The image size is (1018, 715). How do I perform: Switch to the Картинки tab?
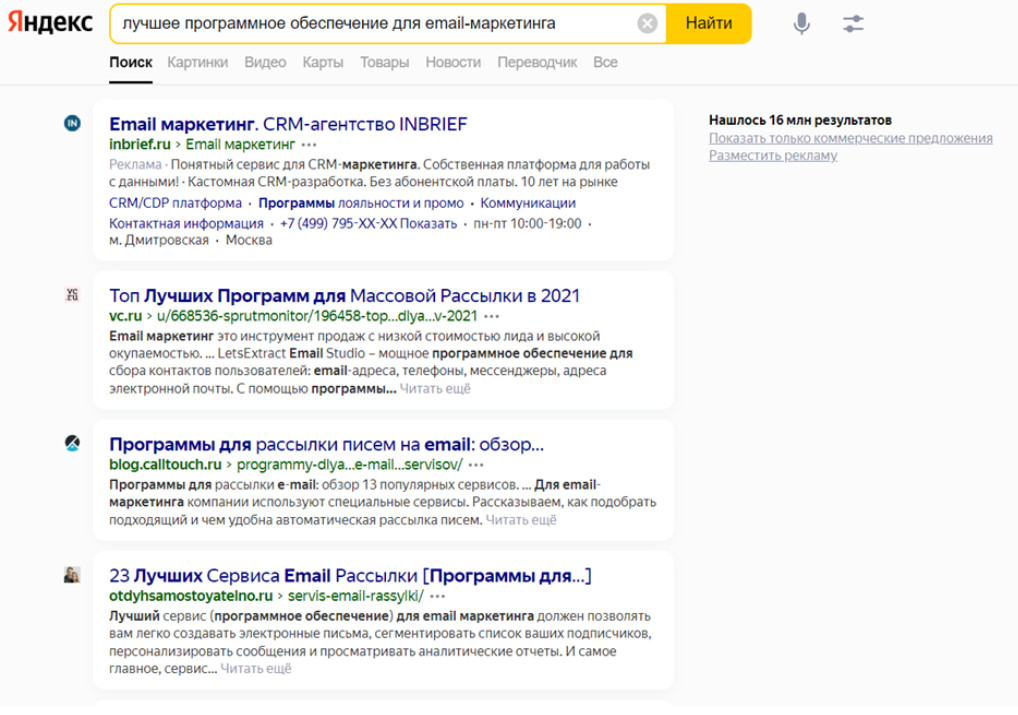[197, 62]
